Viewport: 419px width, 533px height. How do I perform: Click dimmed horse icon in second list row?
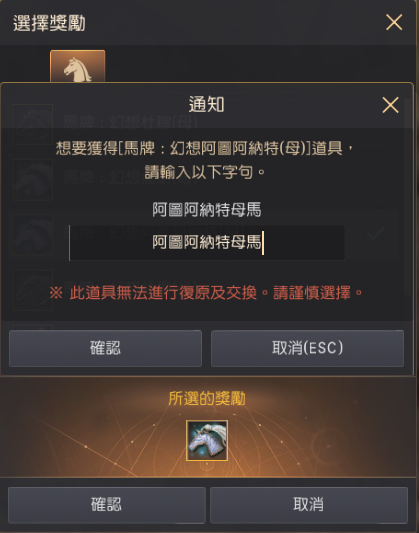[33, 180]
